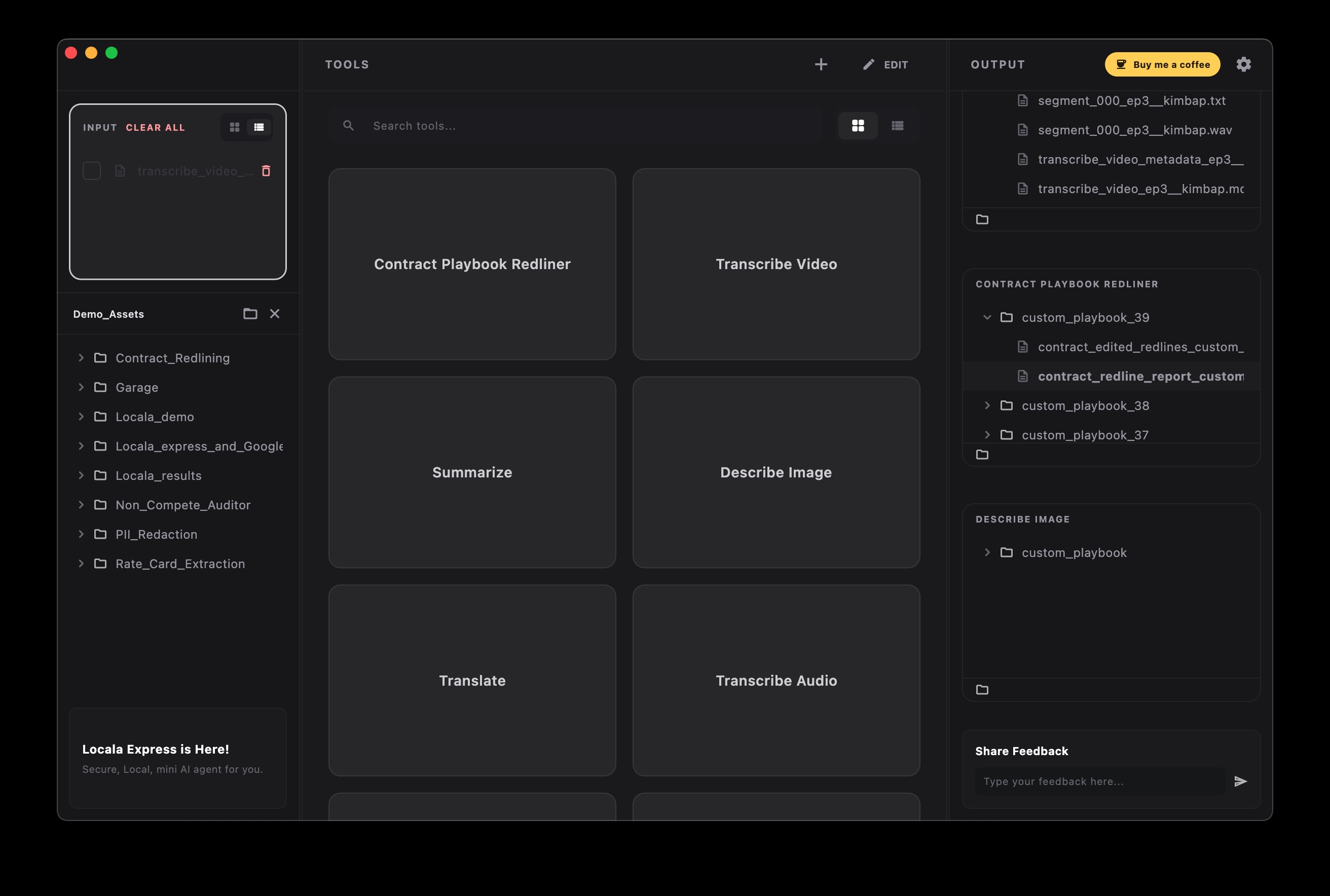Image resolution: width=1330 pixels, height=896 pixels.
Task: Switch the input panel to grid view
Action: (234, 127)
